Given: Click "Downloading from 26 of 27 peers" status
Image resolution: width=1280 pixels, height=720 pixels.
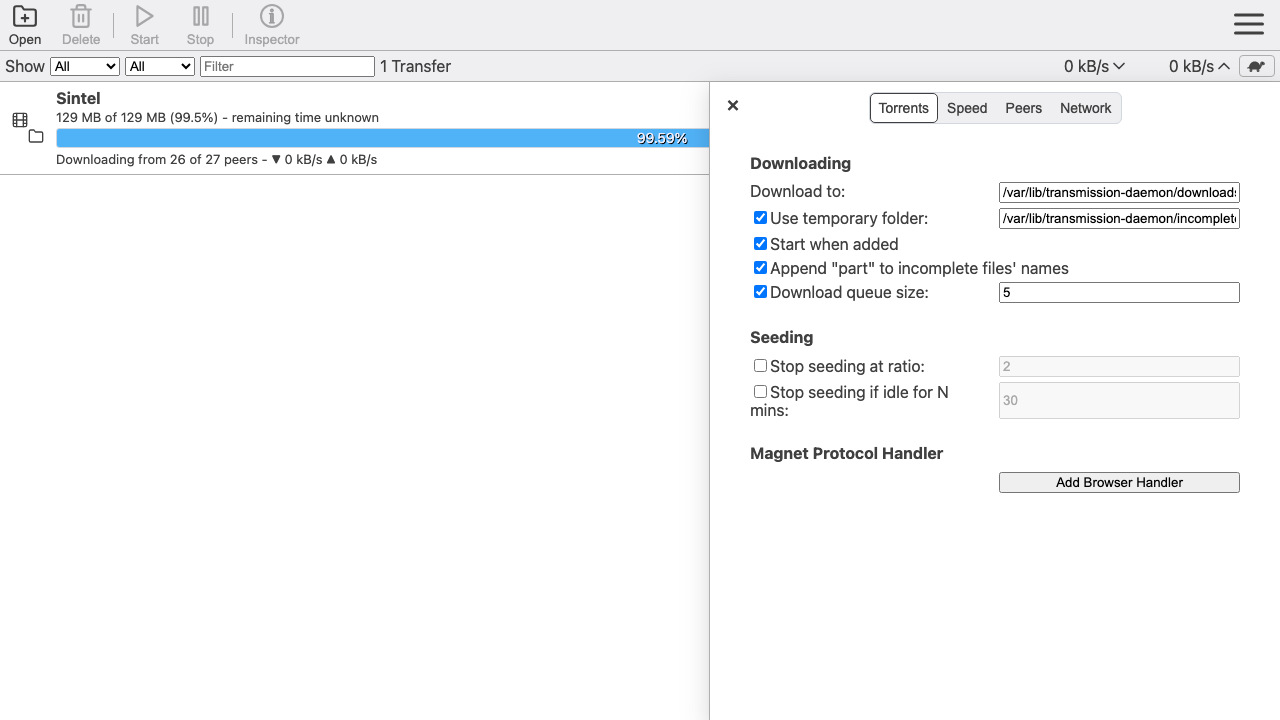Looking at the screenshot, I should 157,159.
